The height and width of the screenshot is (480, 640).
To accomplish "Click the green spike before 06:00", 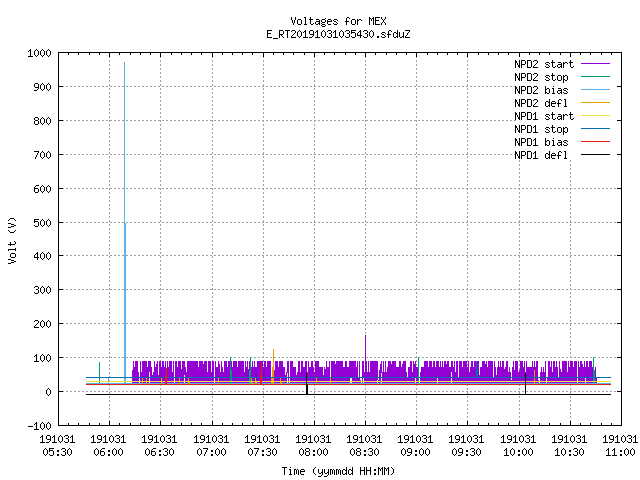I will pyautogui.click(x=99, y=371).
